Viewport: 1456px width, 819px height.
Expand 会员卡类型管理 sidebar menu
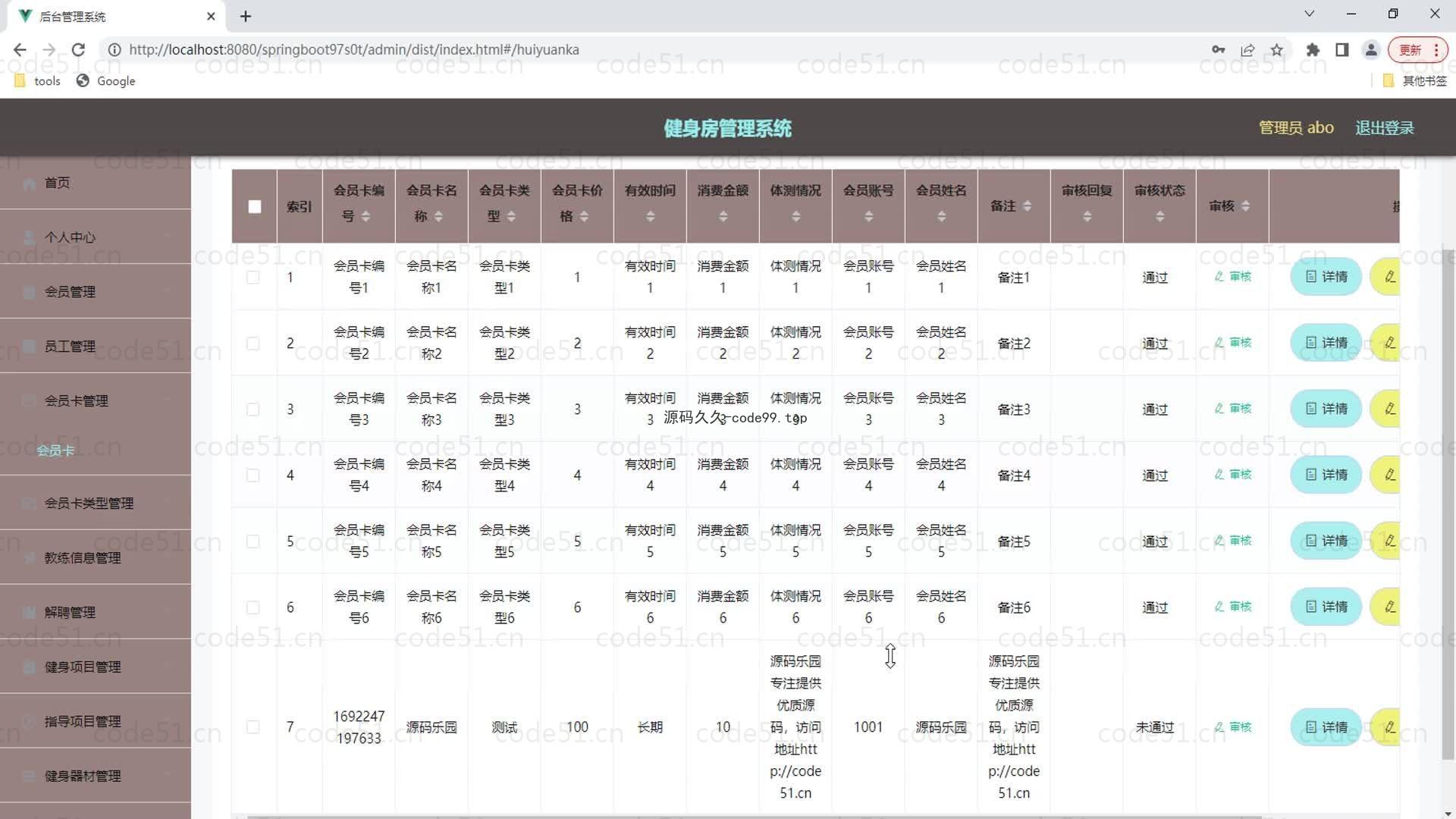tap(96, 504)
